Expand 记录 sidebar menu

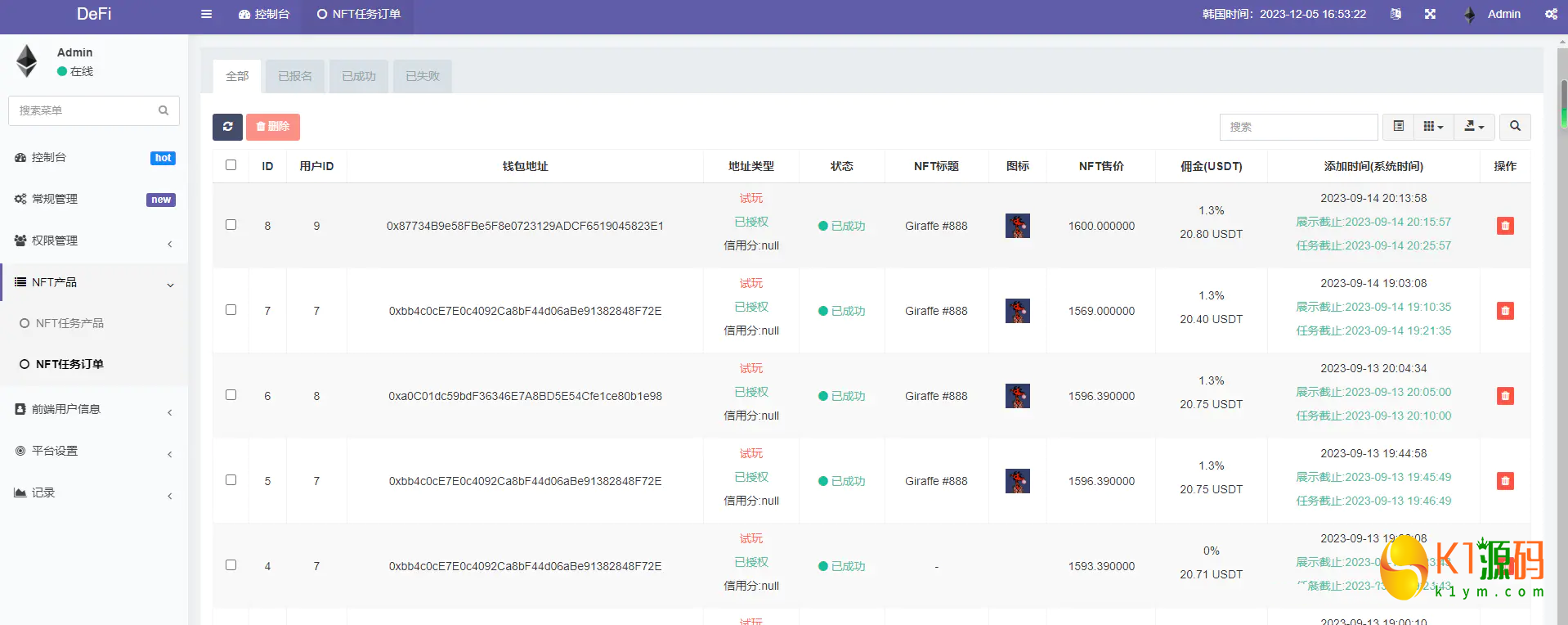pyautogui.click(x=94, y=492)
